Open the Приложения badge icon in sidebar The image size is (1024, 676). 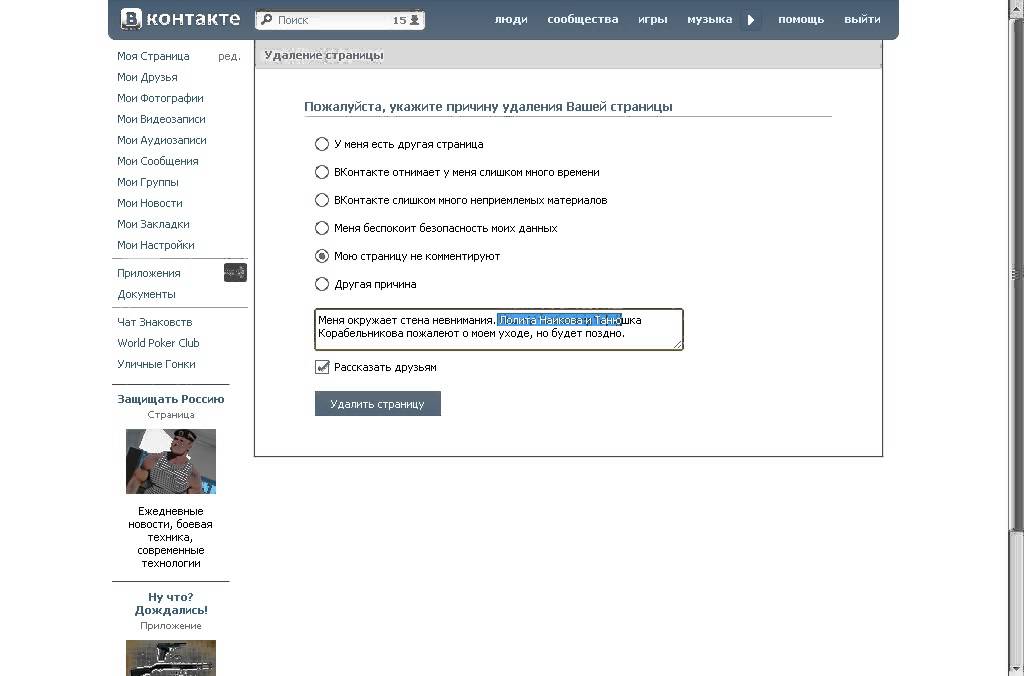[x=235, y=273]
